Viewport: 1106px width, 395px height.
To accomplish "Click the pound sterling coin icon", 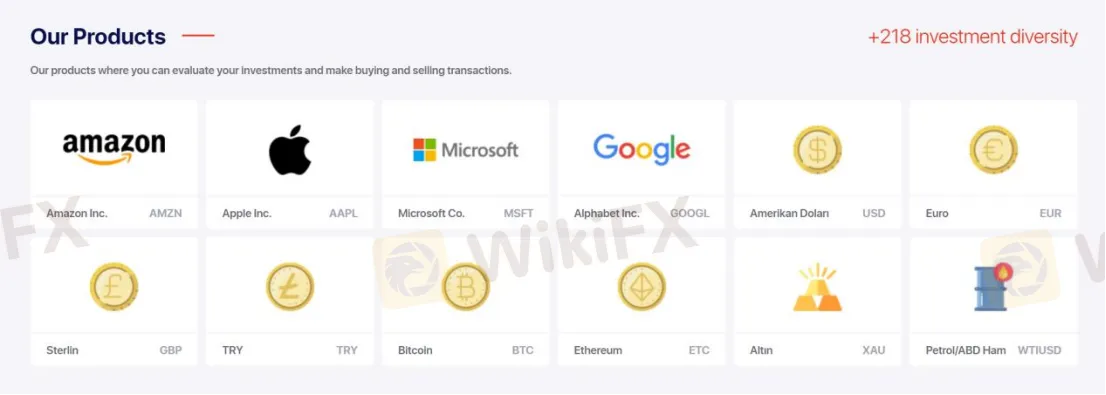I will point(114,286).
